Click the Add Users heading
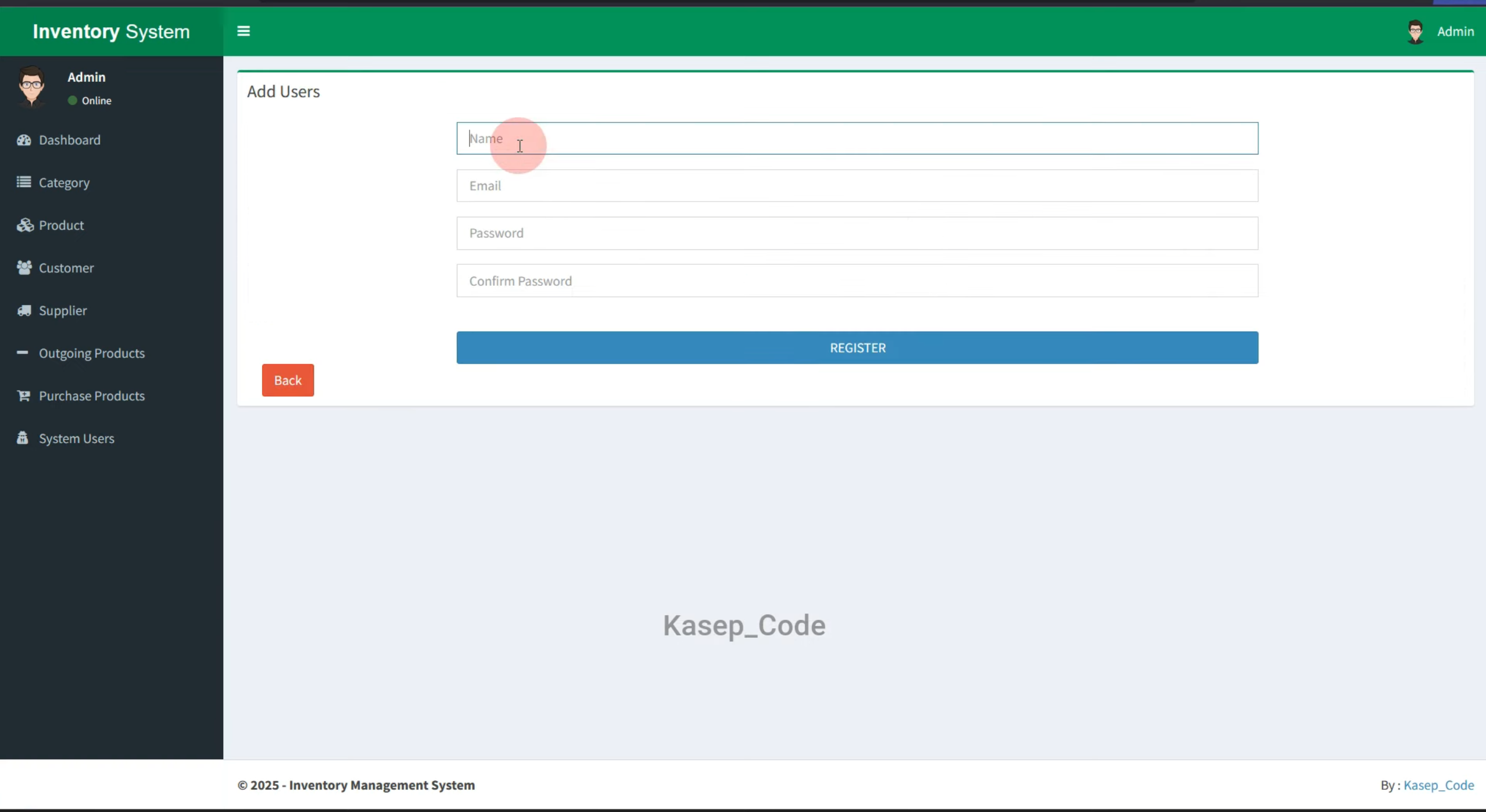Image resolution: width=1486 pixels, height=812 pixels. coord(283,91)
